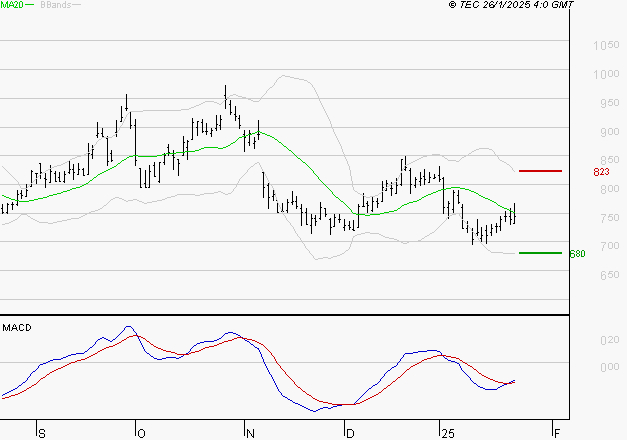
Task: Click the 950 price axis label
Action: (x=609, y=103)
